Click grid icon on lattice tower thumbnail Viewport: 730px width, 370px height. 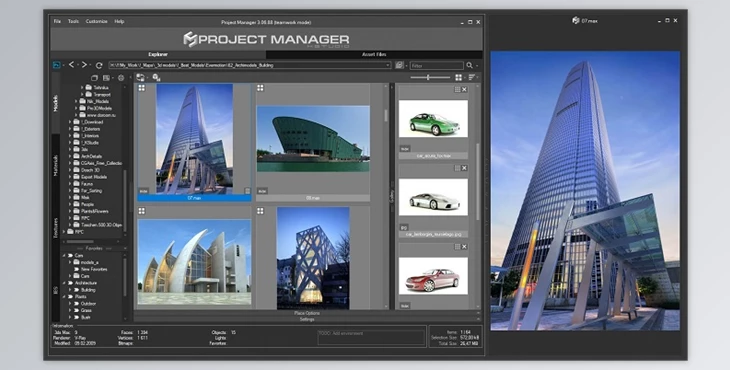pos(260,211)
